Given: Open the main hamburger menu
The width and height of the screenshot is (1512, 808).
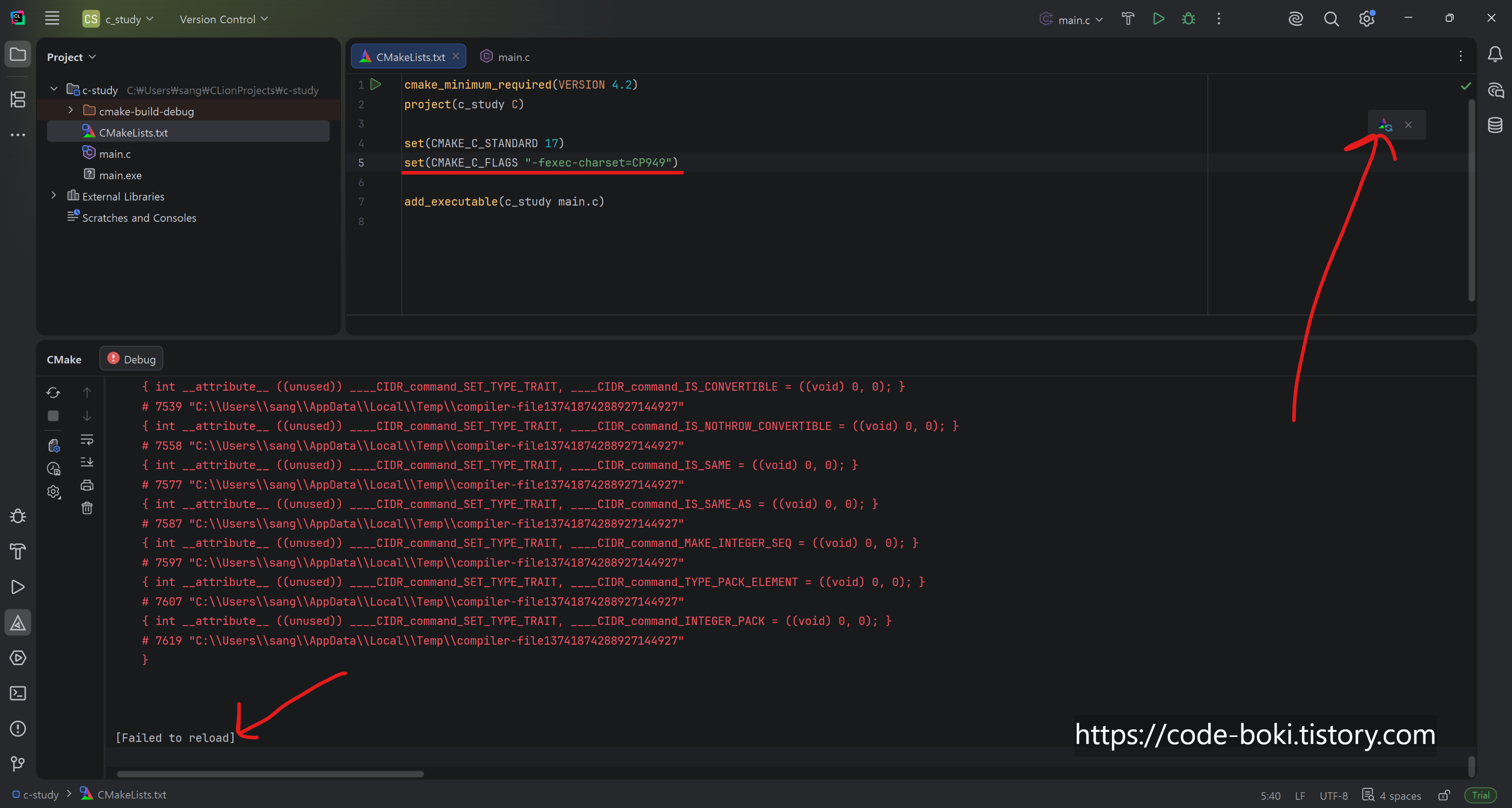Looking at the screenshot, I should [52, 19].
